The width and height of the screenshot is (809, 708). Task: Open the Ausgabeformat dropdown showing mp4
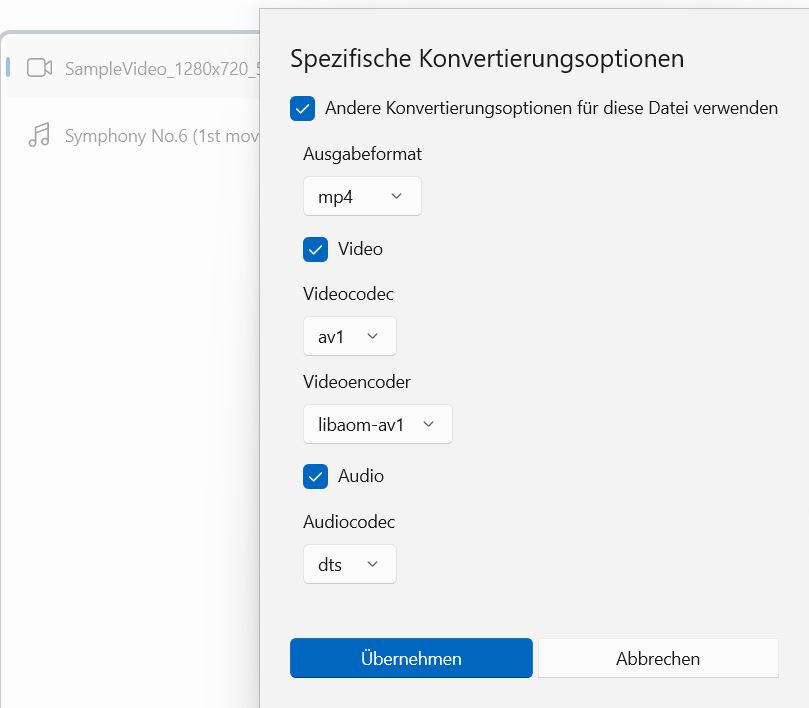tap(362, 196)
